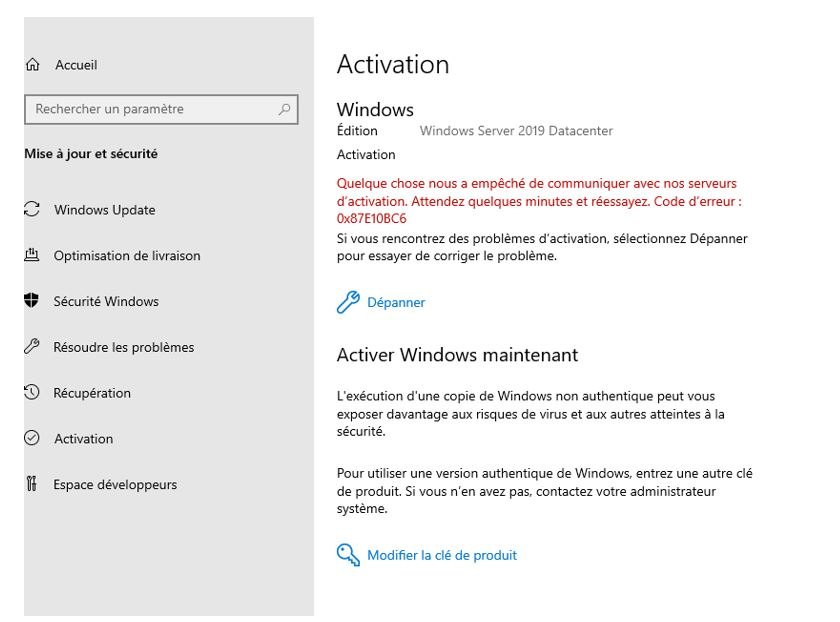This screenshot has height=622, width=840.
Task: Open Modifier la clé de produit
Action: click(442, 556)
